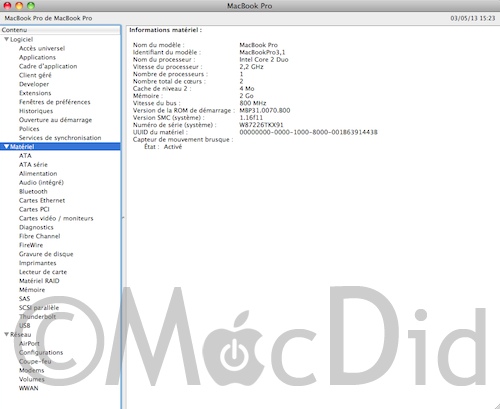Open the Extensions entry

[x=35, y=93]
